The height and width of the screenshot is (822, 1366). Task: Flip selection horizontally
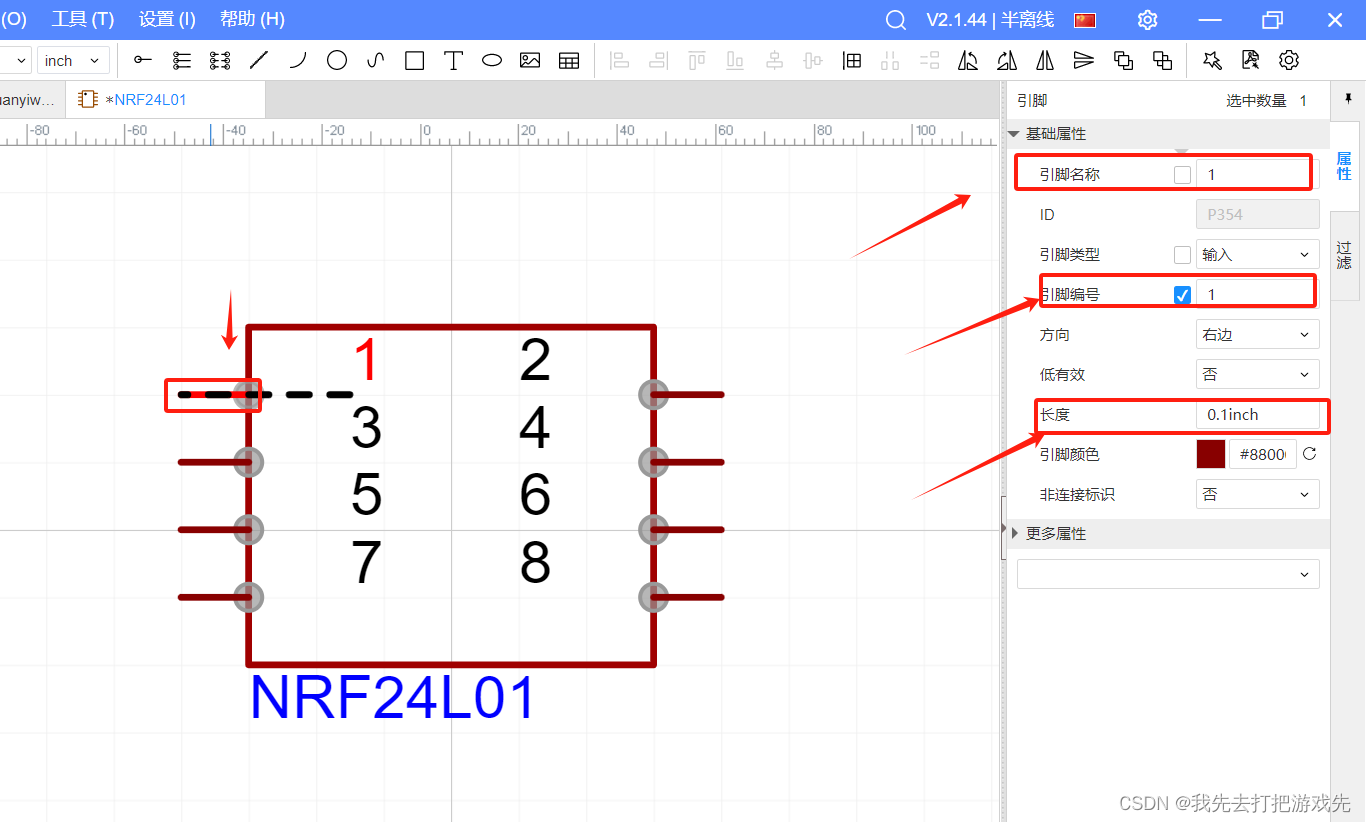tap(1045, 60)
